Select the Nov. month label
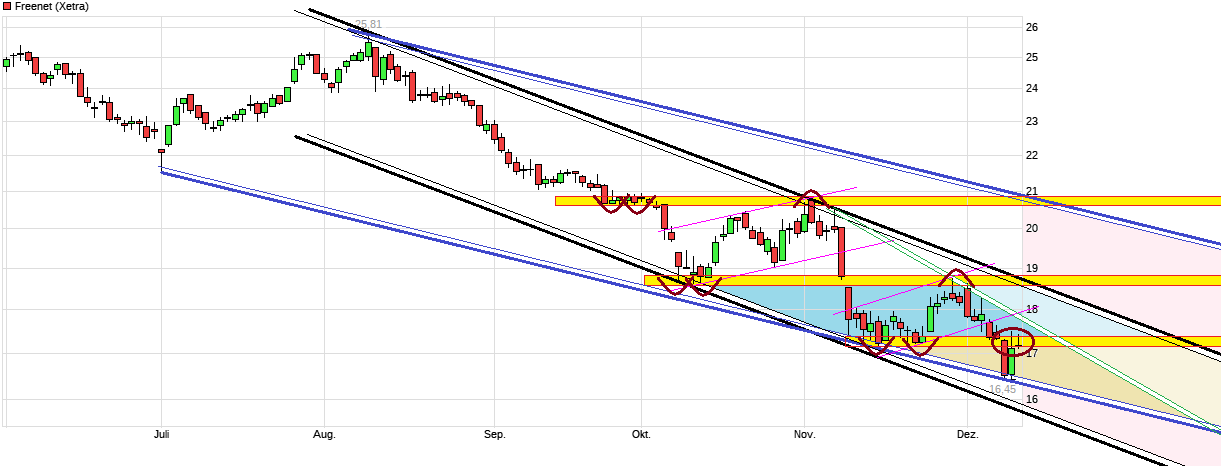1221x466 pixels. tap(804, 435)
